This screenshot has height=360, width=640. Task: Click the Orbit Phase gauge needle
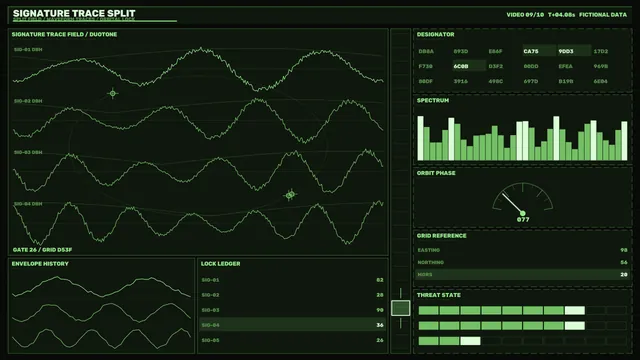[x=512, y=203]
